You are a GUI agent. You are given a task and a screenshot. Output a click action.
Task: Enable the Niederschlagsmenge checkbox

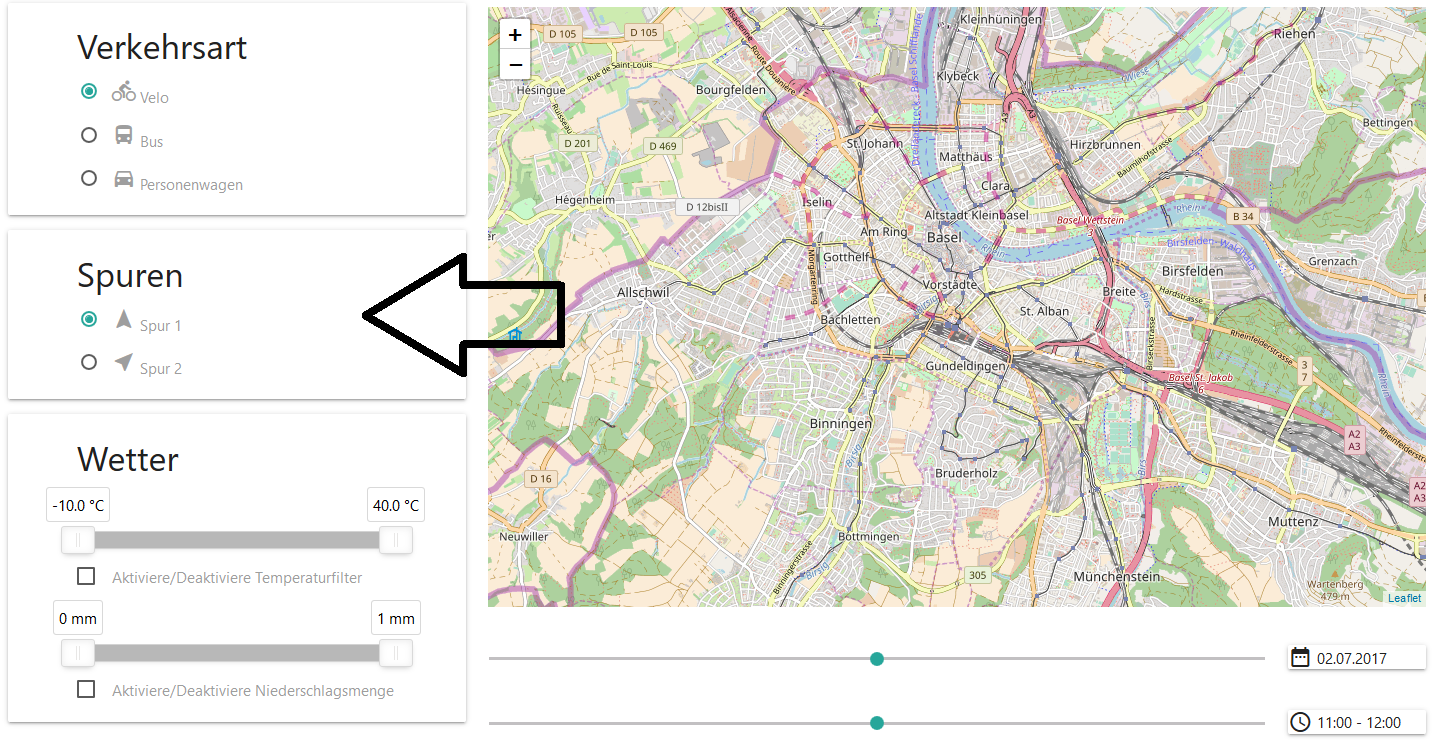(x=86, y=689)
